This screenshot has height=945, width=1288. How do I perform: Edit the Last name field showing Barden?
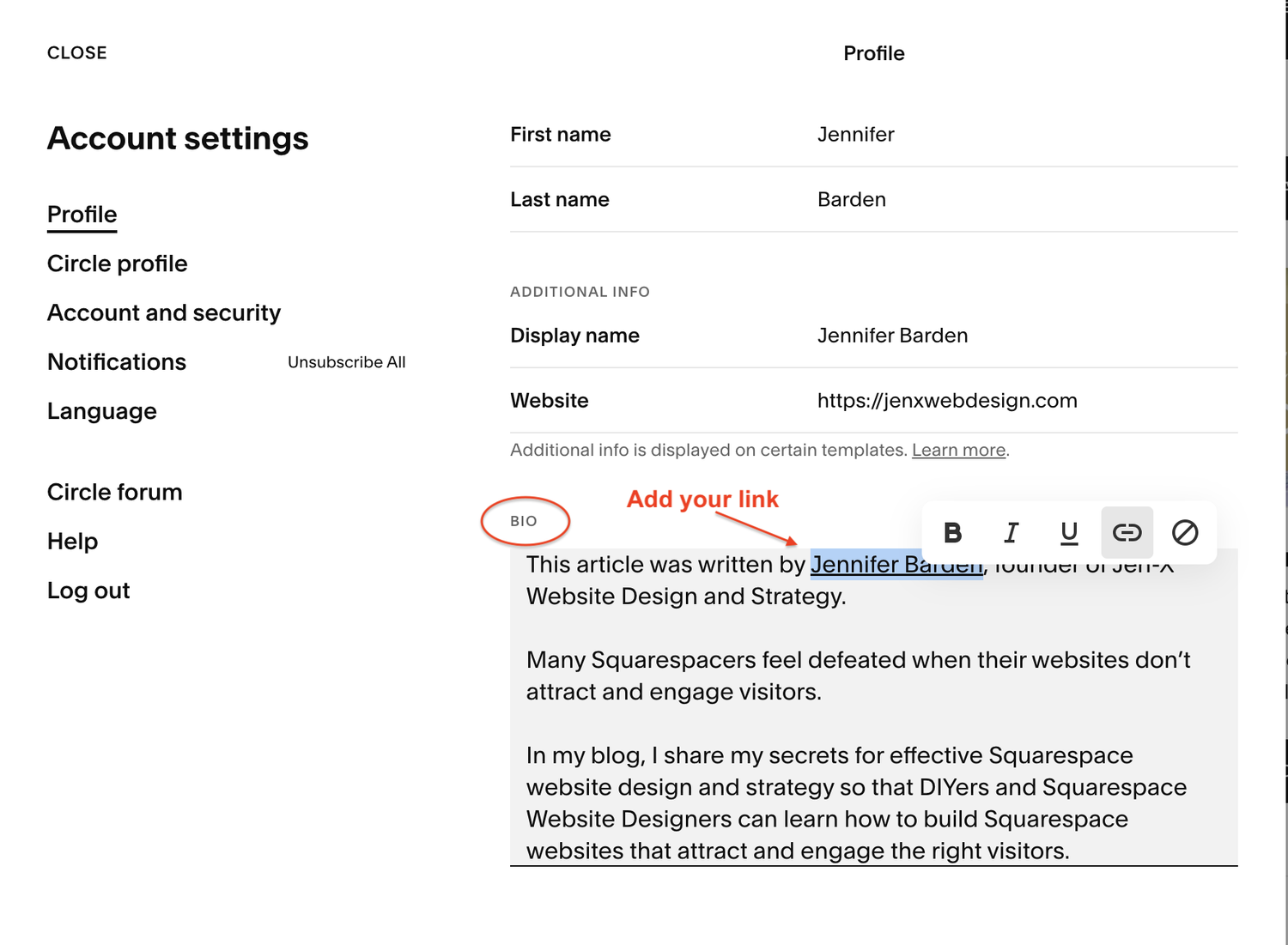pyautogui.click(x=874, y=200)
